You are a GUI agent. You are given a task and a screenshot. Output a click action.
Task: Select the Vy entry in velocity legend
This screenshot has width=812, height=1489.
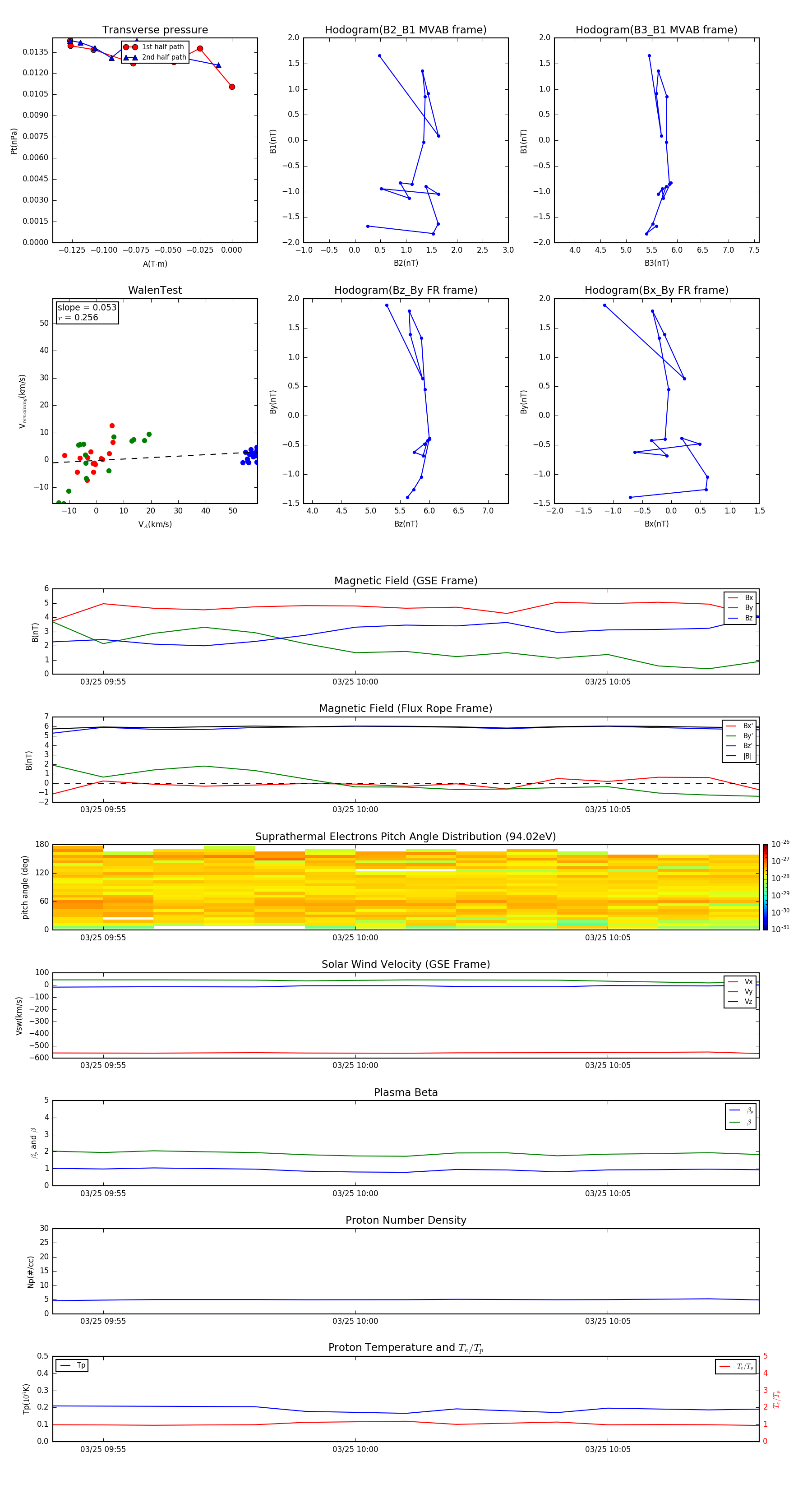pos(740,992)
